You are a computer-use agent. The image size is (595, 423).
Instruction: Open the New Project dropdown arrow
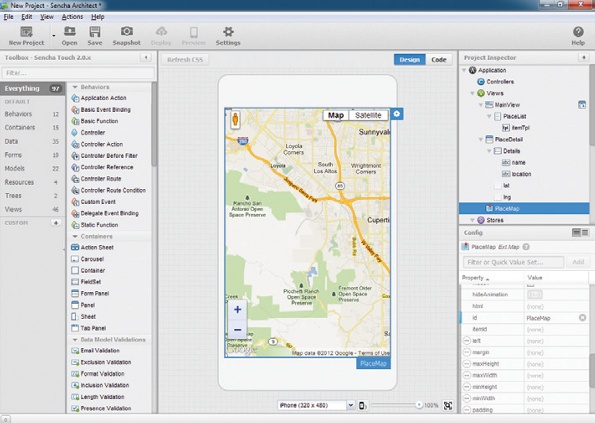54,36
